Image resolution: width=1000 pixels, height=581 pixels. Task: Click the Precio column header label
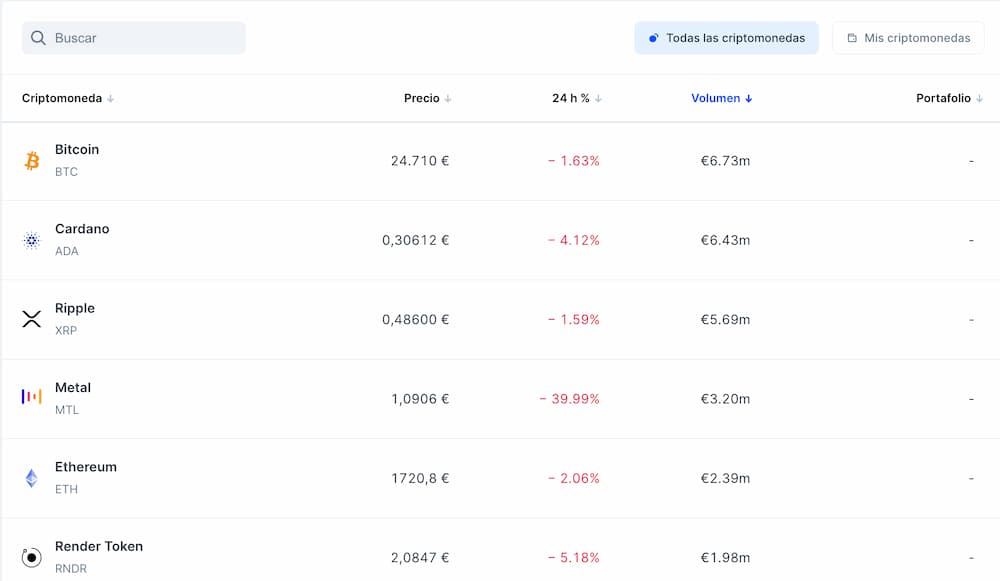[422, 98]
